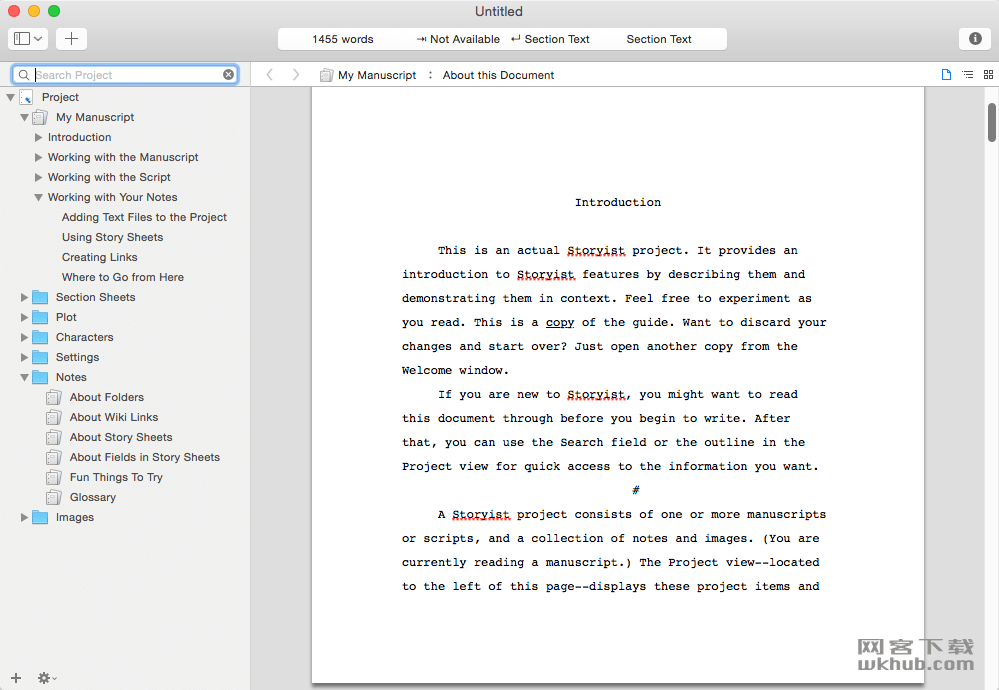This screenshot has width=999, height=690.
Task: Collapse the Project root node
Action: 10,97
